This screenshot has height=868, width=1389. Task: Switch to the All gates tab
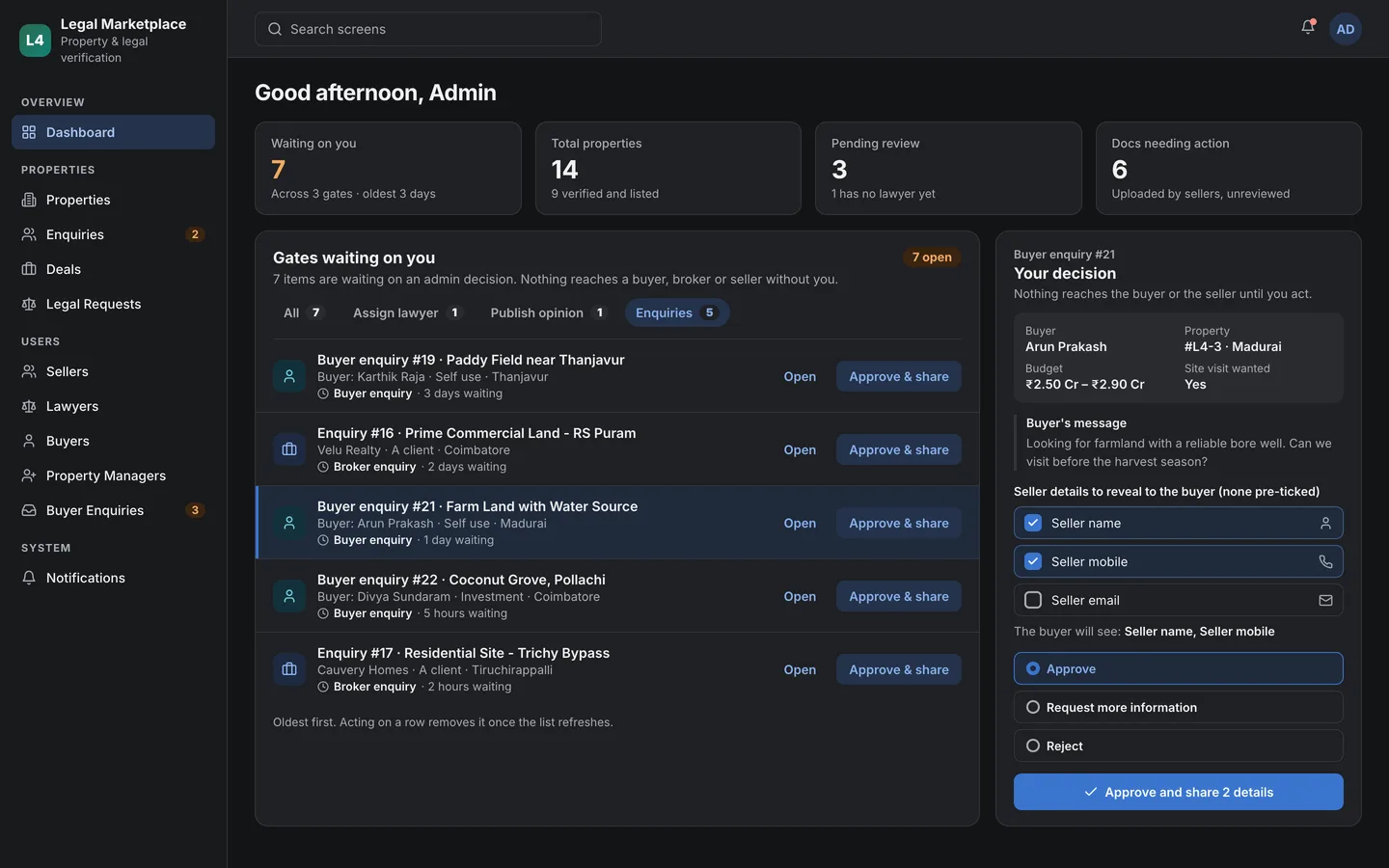click(x=302, y=312)
